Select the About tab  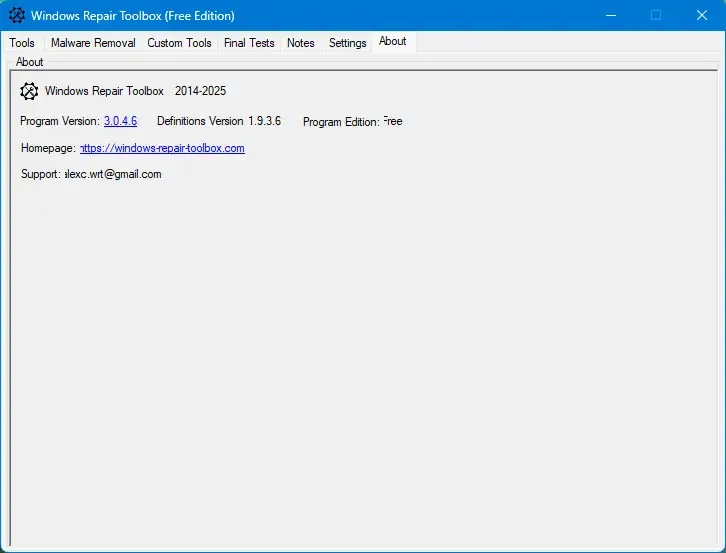393,41
